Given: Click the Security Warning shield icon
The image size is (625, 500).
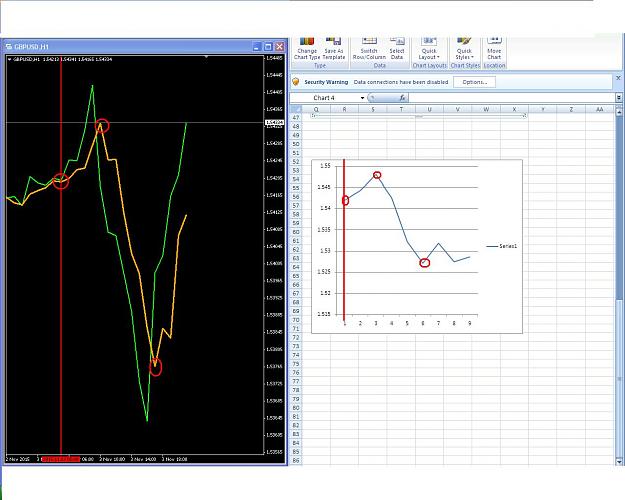Looking at the screenshot, I should coord(296,82).
